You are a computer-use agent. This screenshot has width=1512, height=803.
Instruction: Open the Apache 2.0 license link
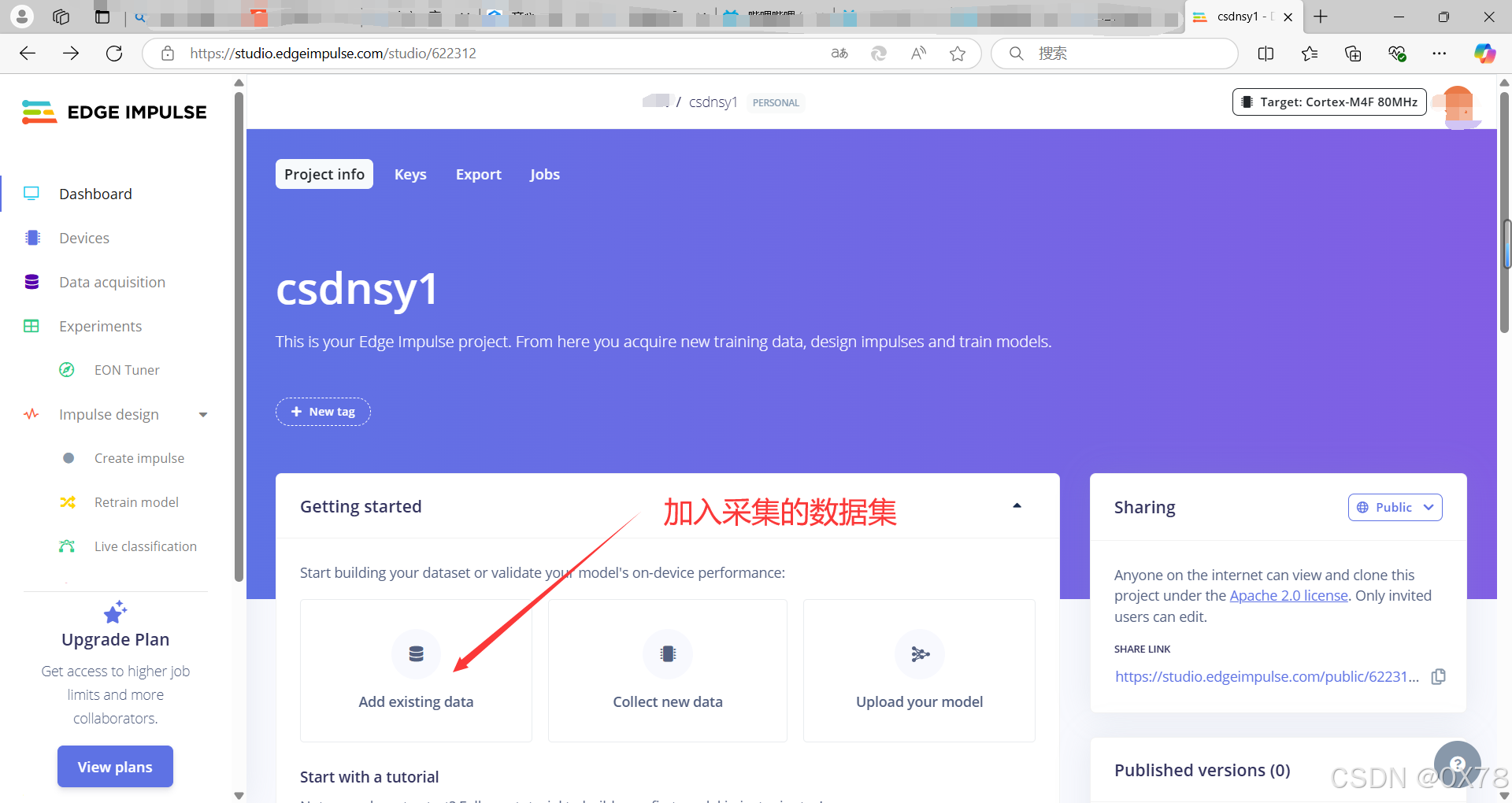(x=1288, y=596)
